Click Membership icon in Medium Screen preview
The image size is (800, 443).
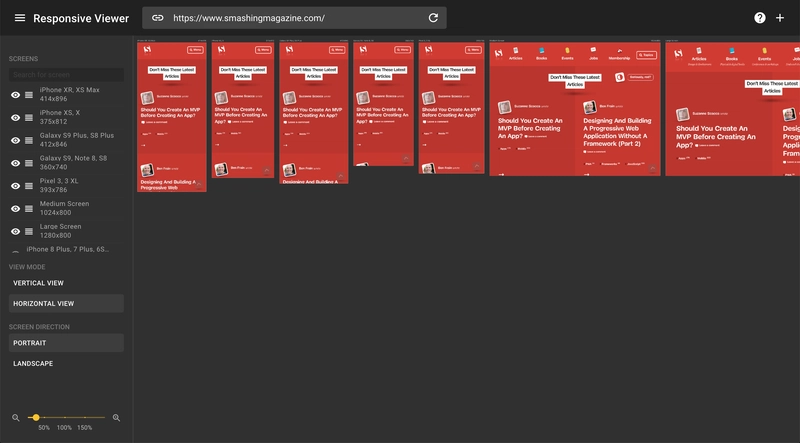(x=619, y=51)
